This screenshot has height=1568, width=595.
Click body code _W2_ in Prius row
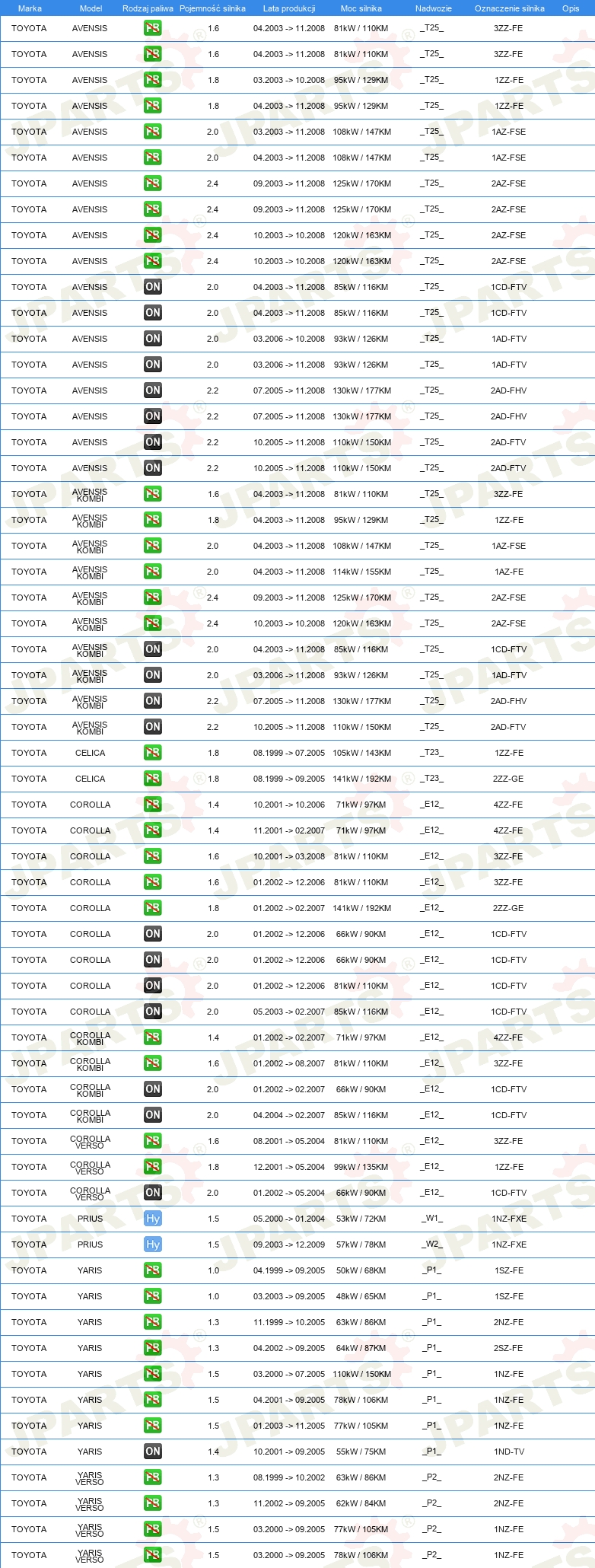pyautogui.click(x=432, y=1245)
